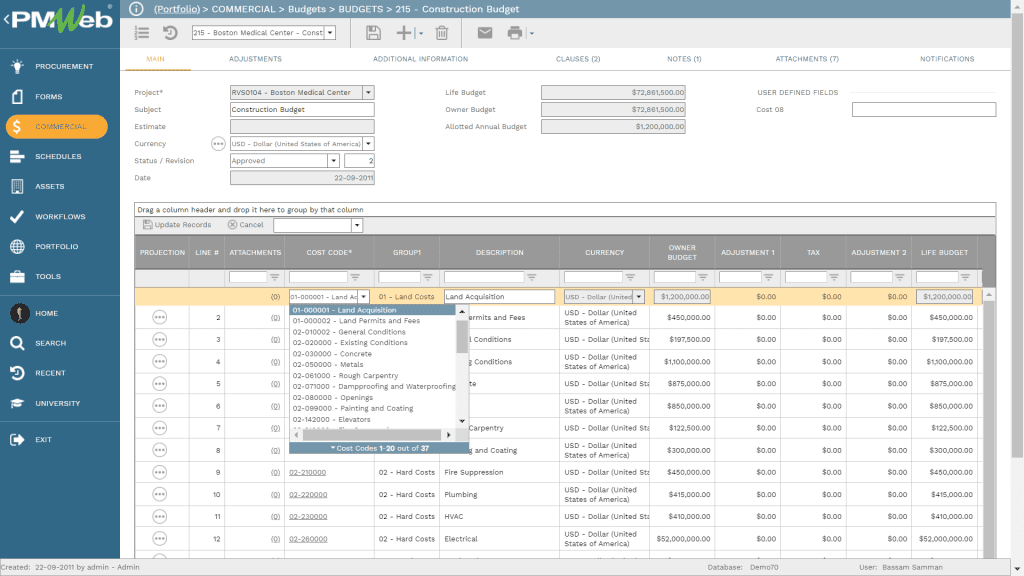This screenshot has width=1024, height=576.
Task: Open the Portfolio breadcrumb link
Action: [177, 9]
